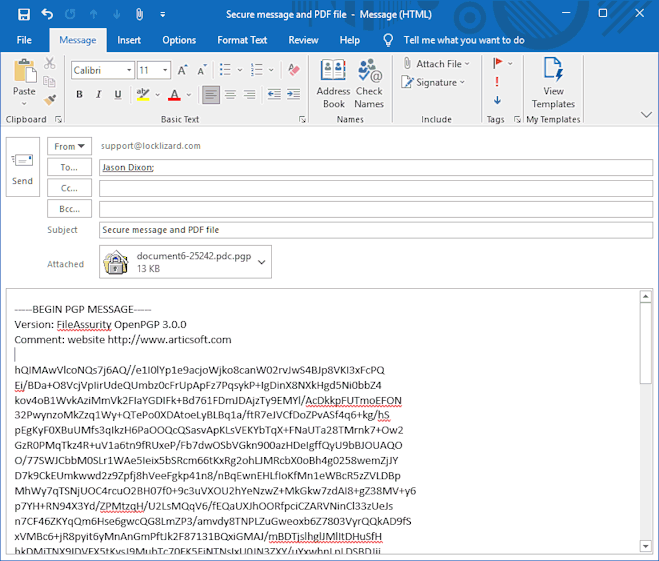
Task: Toggle Underline formatting
Action: coord(118,94)
